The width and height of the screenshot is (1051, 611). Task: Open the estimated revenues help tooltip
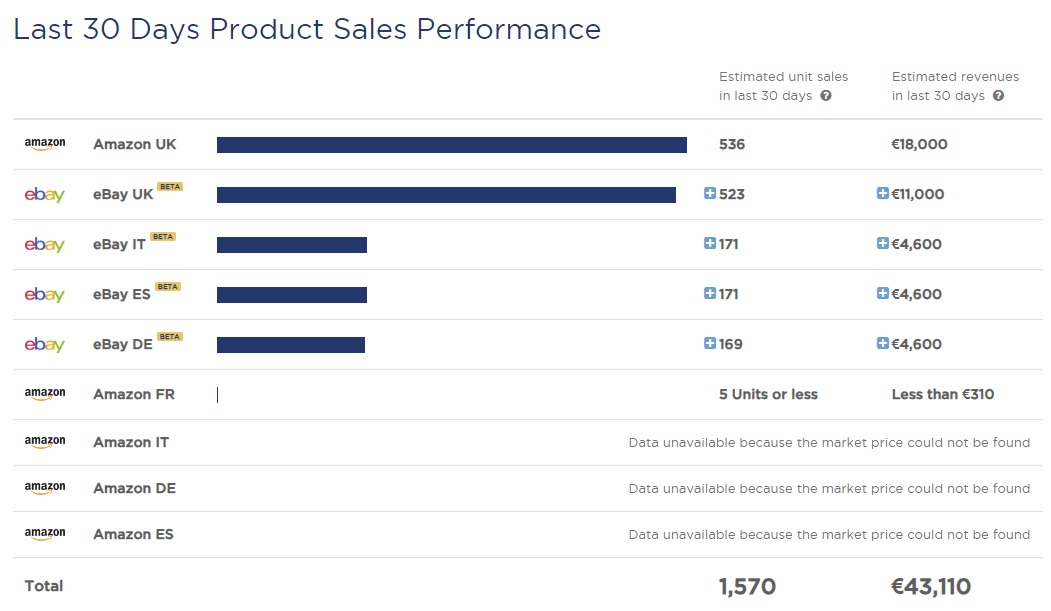coord(997,96)
